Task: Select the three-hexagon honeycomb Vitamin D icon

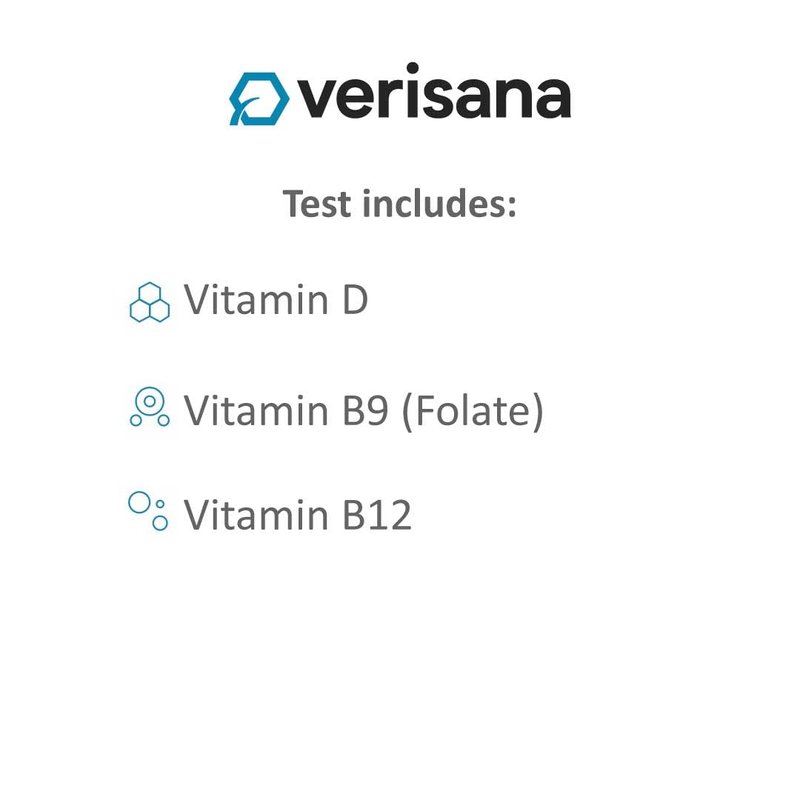Action: point(149,302)
